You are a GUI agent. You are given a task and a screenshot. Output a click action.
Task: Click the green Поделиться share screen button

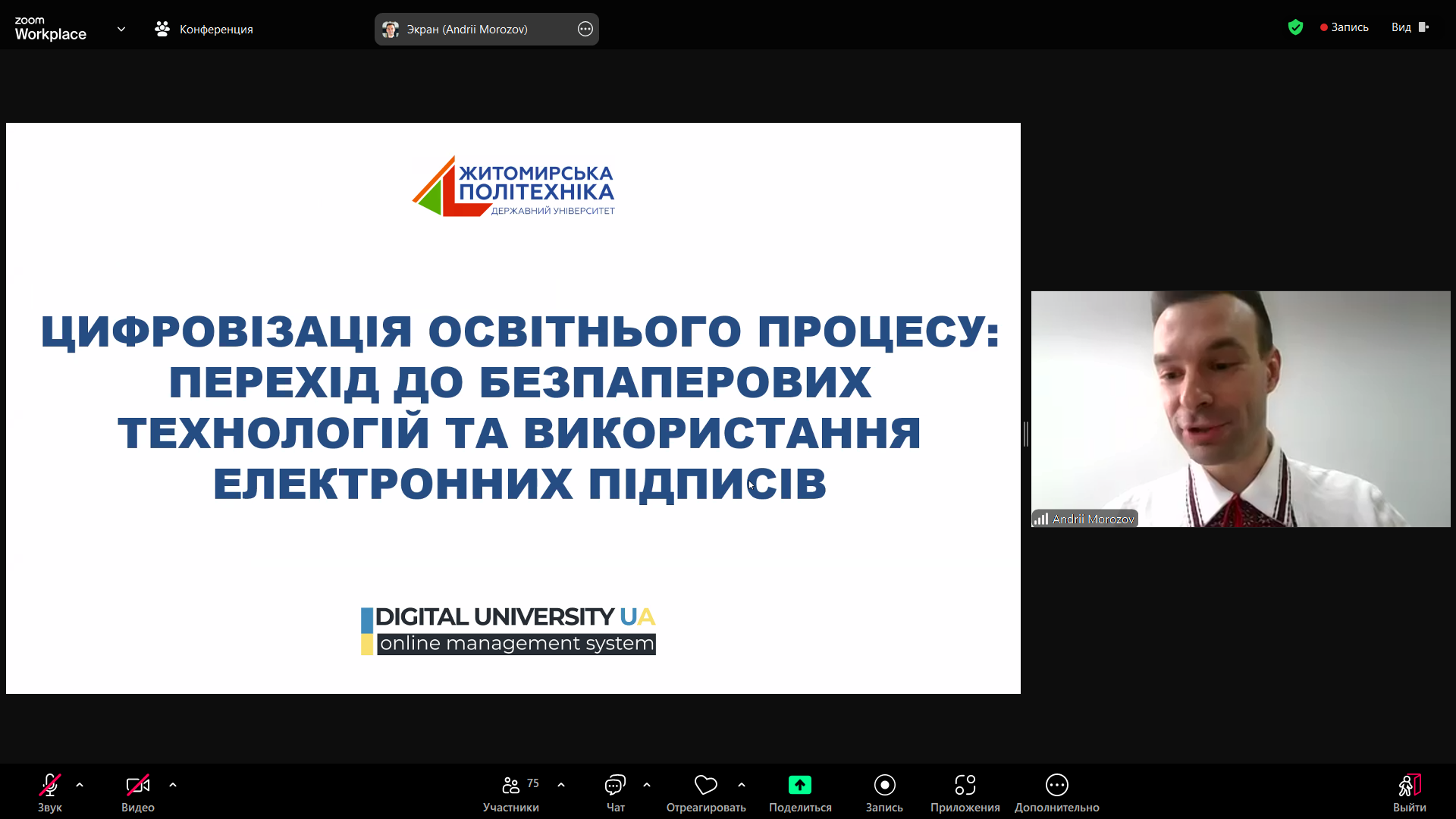799,785
